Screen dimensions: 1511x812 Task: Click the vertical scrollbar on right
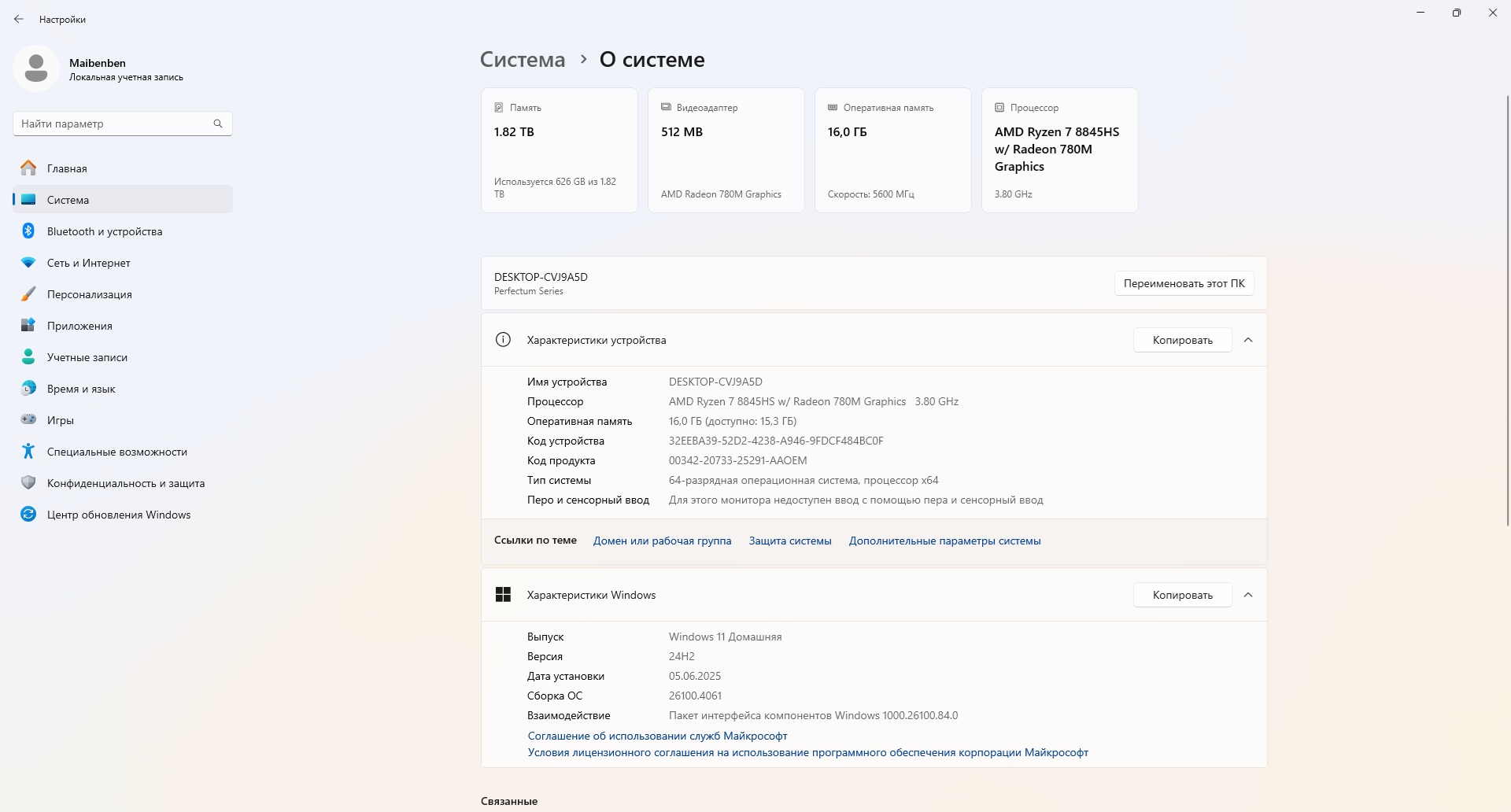[1507, 315]
